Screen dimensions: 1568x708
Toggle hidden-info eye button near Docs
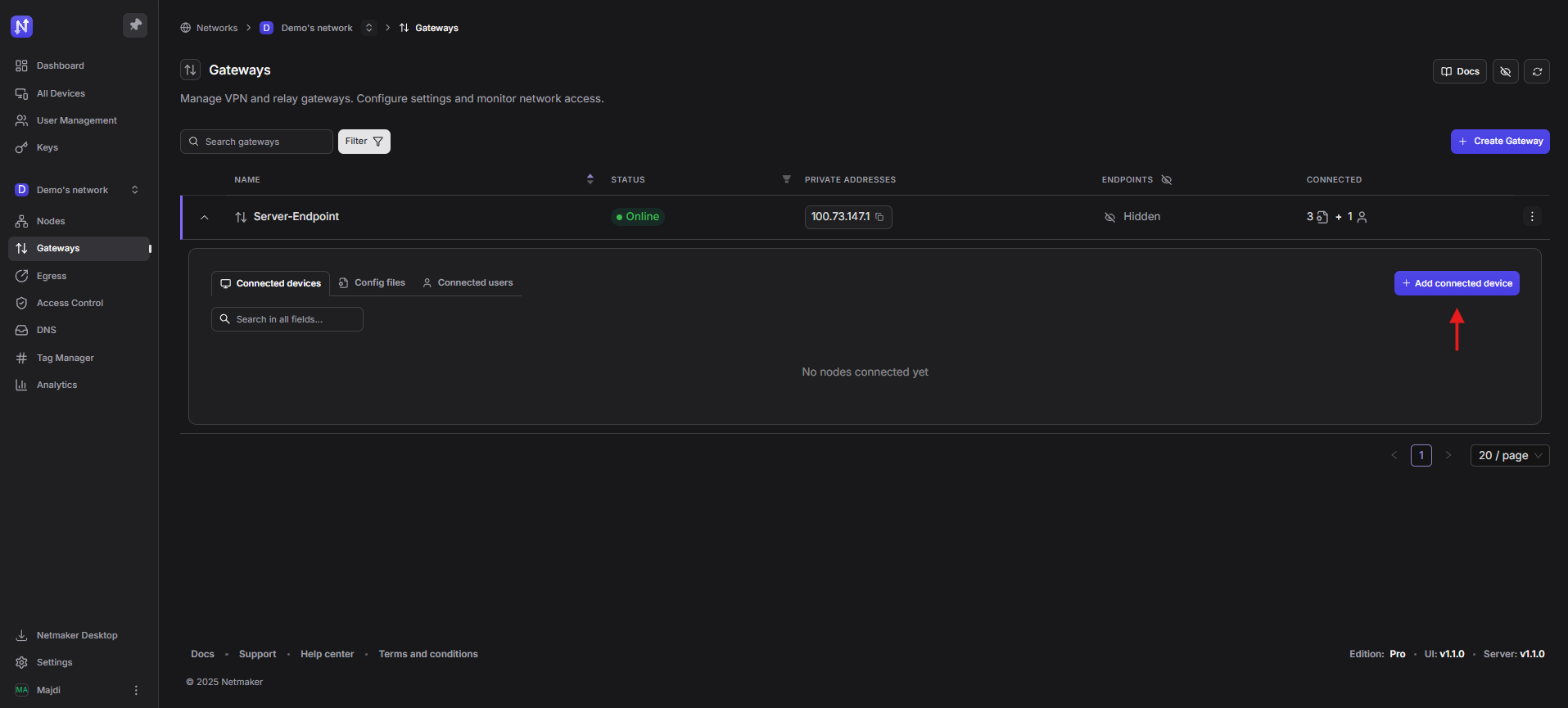(x=1505, y=72)
